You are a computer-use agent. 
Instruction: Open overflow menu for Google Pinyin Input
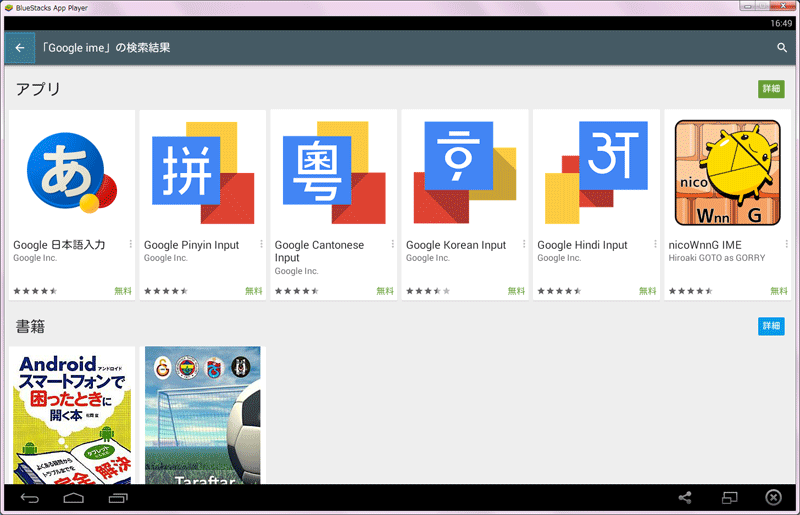point(261,244)
